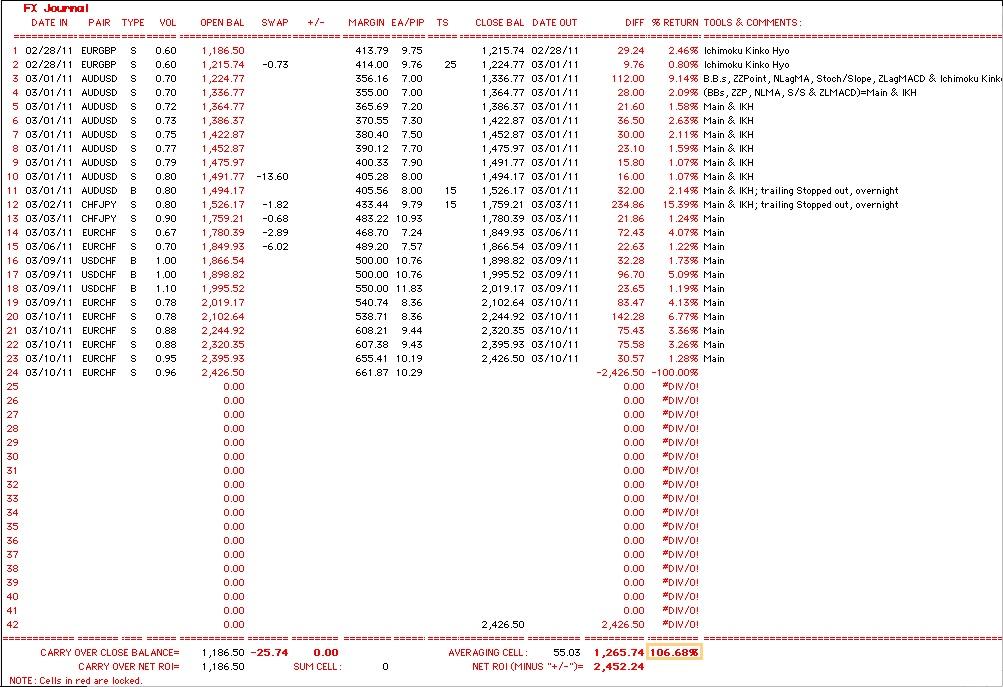Screen dimensions: 1003x687
Task: Select the TOOLS & COMMENTS header
Action: click(x=752, y=22)
